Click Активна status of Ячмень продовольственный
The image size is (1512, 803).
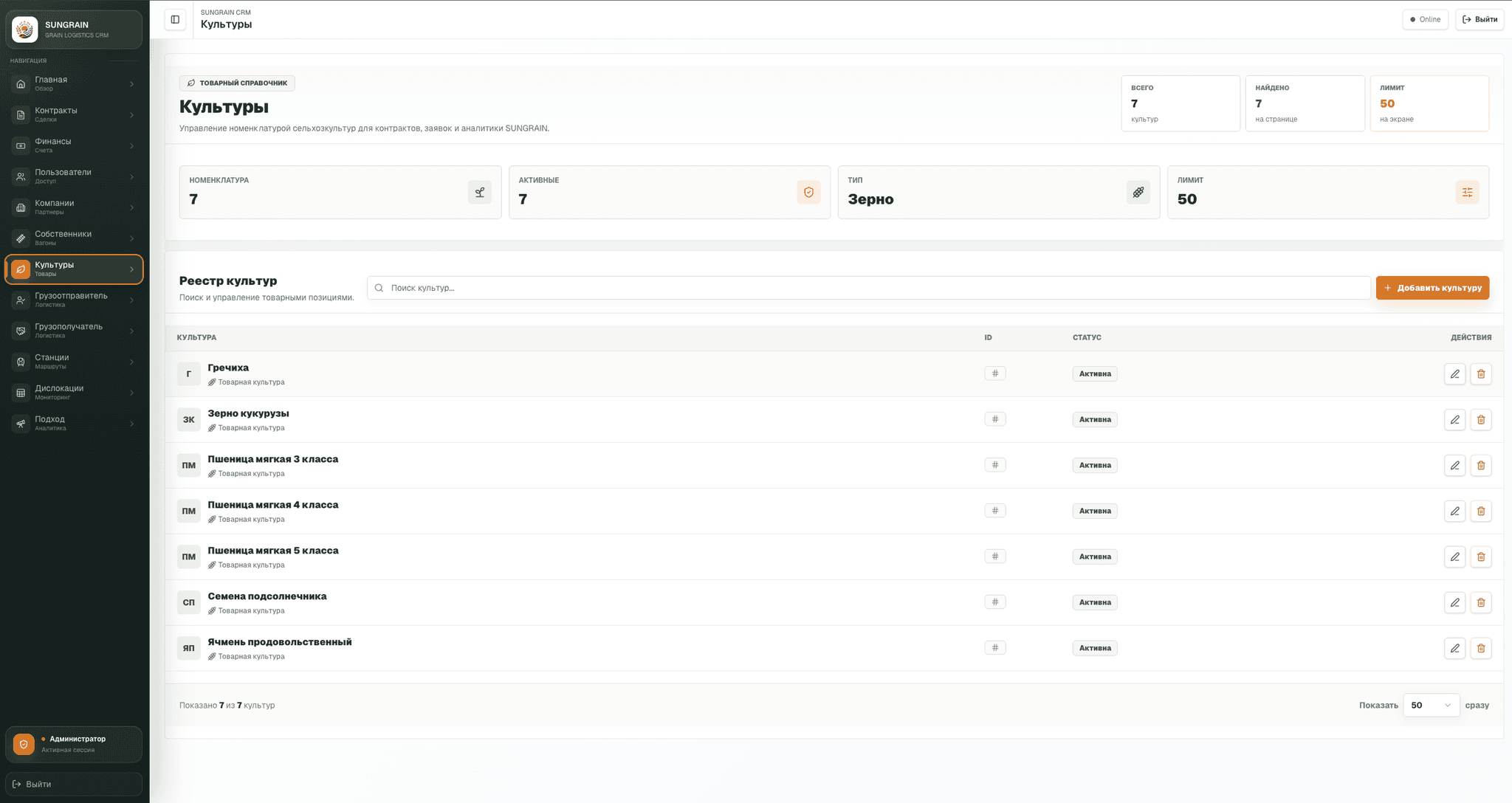1095,649
